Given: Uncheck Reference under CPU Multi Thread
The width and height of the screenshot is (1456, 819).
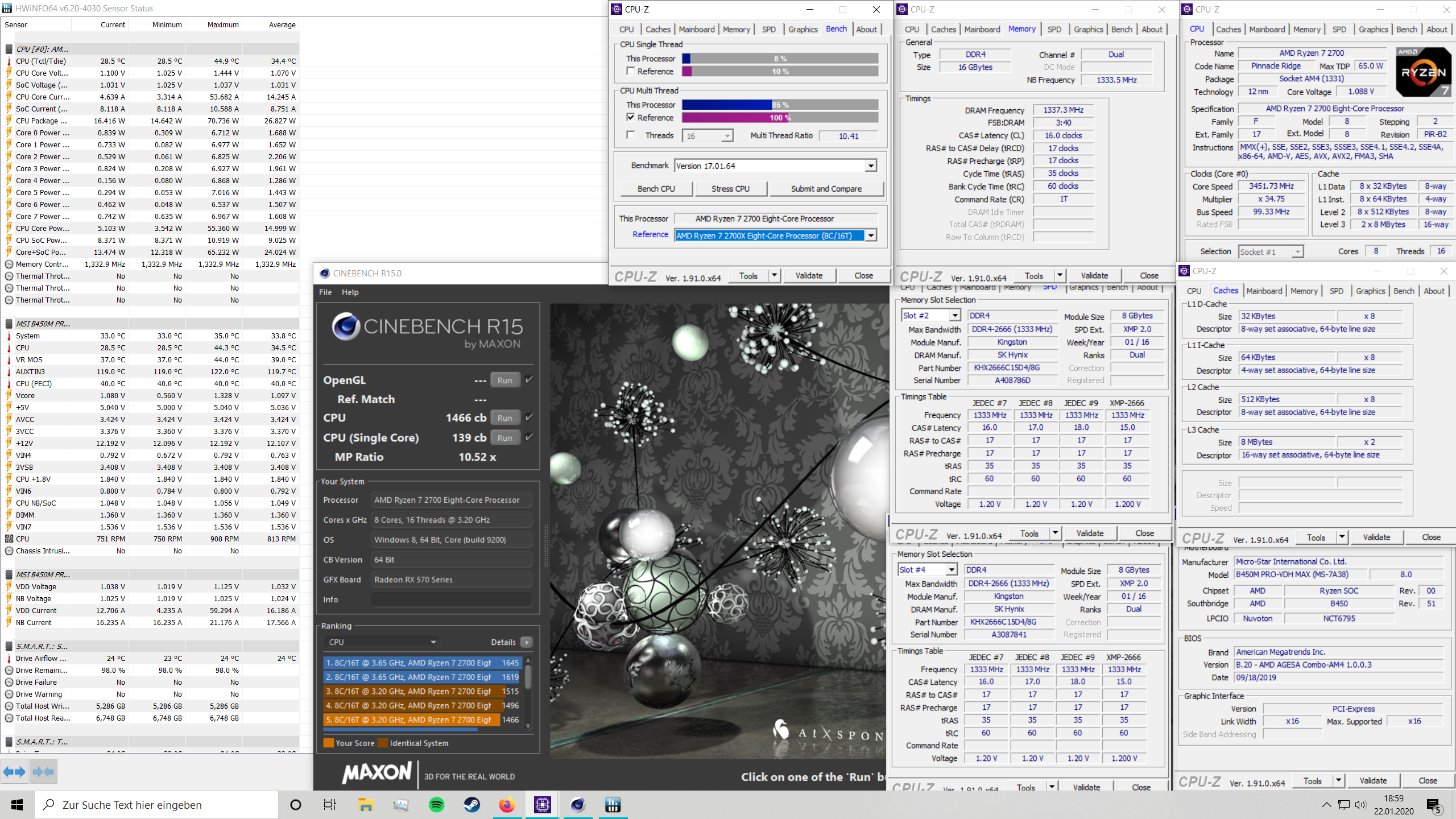Looking at the screenshot, I should [630, 117].
